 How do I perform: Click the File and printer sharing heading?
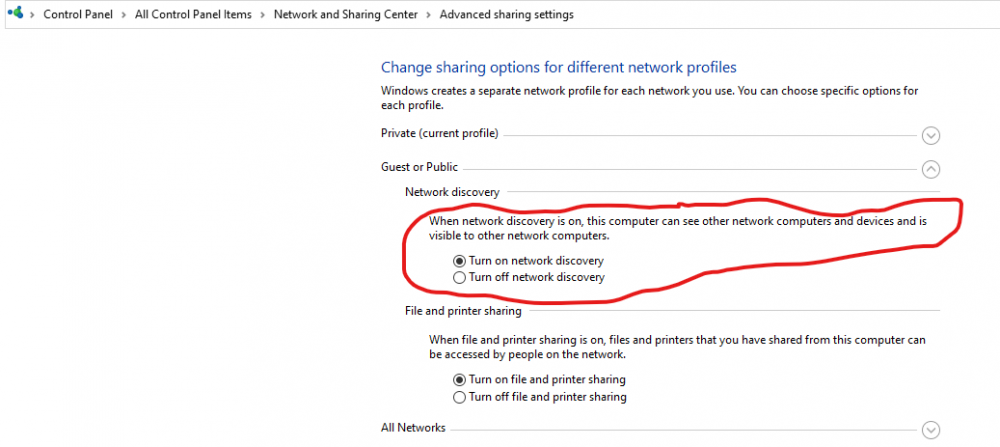pos(463,311)
